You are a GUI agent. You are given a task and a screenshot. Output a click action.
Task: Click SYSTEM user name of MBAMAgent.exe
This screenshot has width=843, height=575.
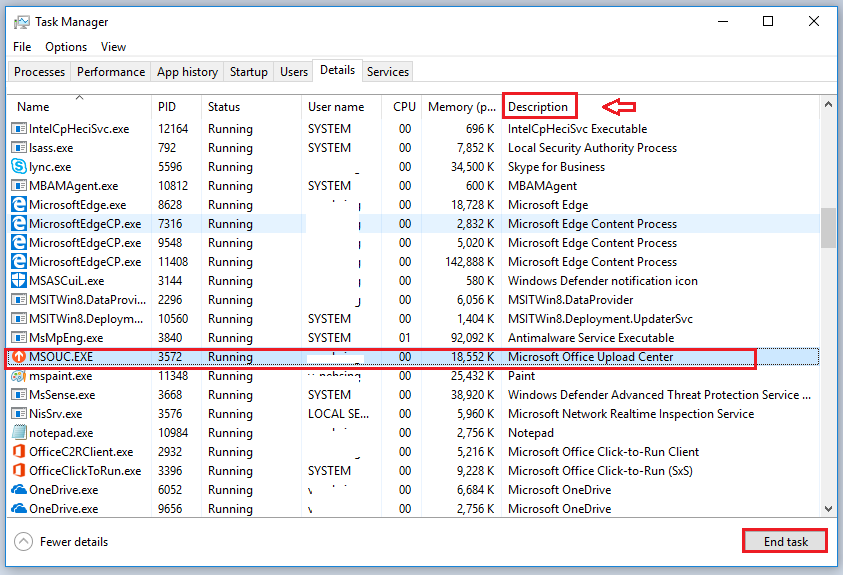(x=329, y=186)
